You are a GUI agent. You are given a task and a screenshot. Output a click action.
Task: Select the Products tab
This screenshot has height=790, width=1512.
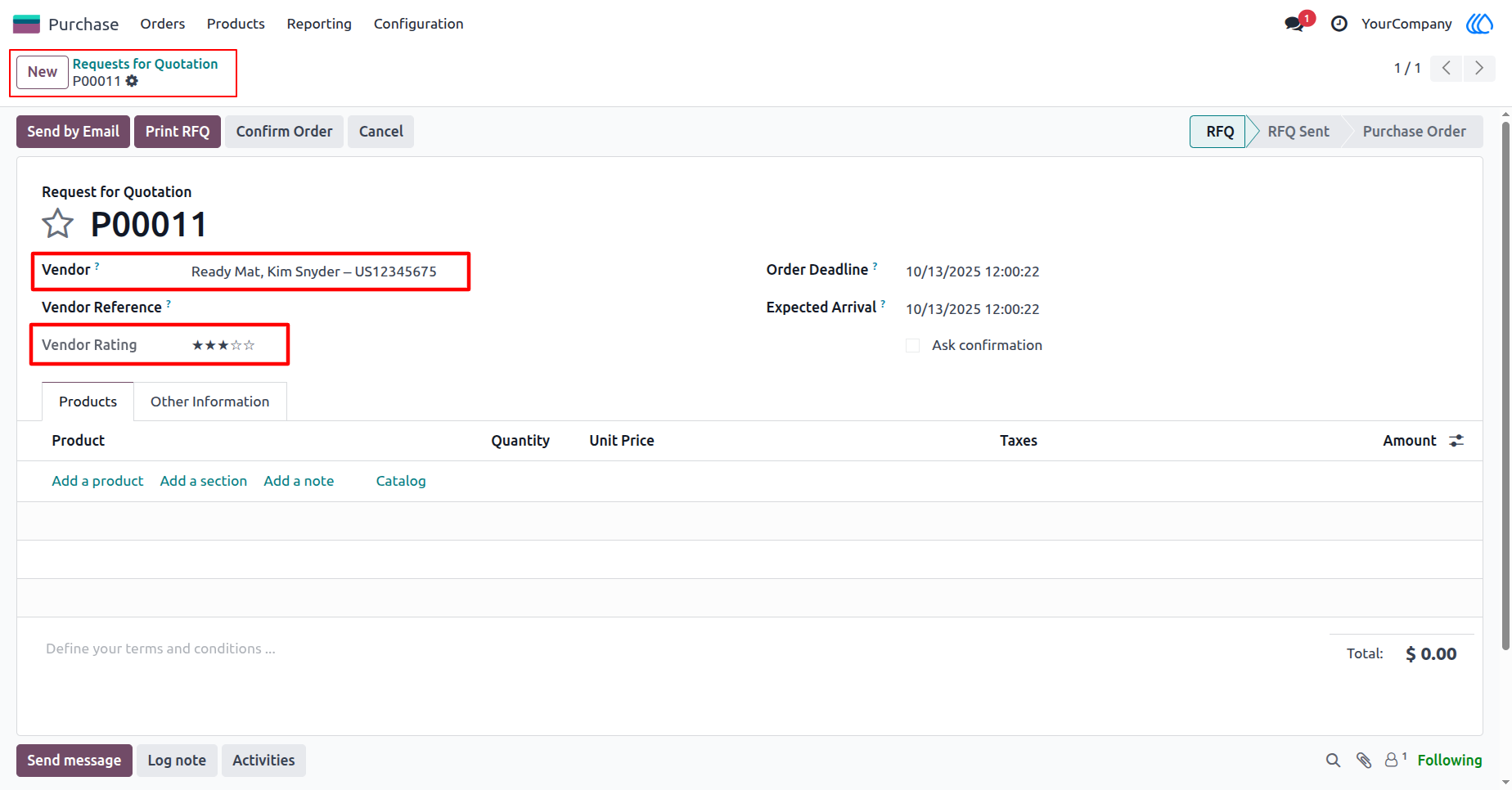(x=88, y=402)
